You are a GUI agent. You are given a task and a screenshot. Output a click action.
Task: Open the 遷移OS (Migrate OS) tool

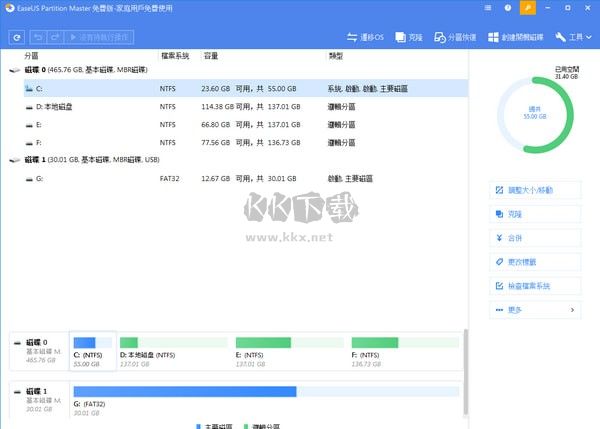(363, 37)
